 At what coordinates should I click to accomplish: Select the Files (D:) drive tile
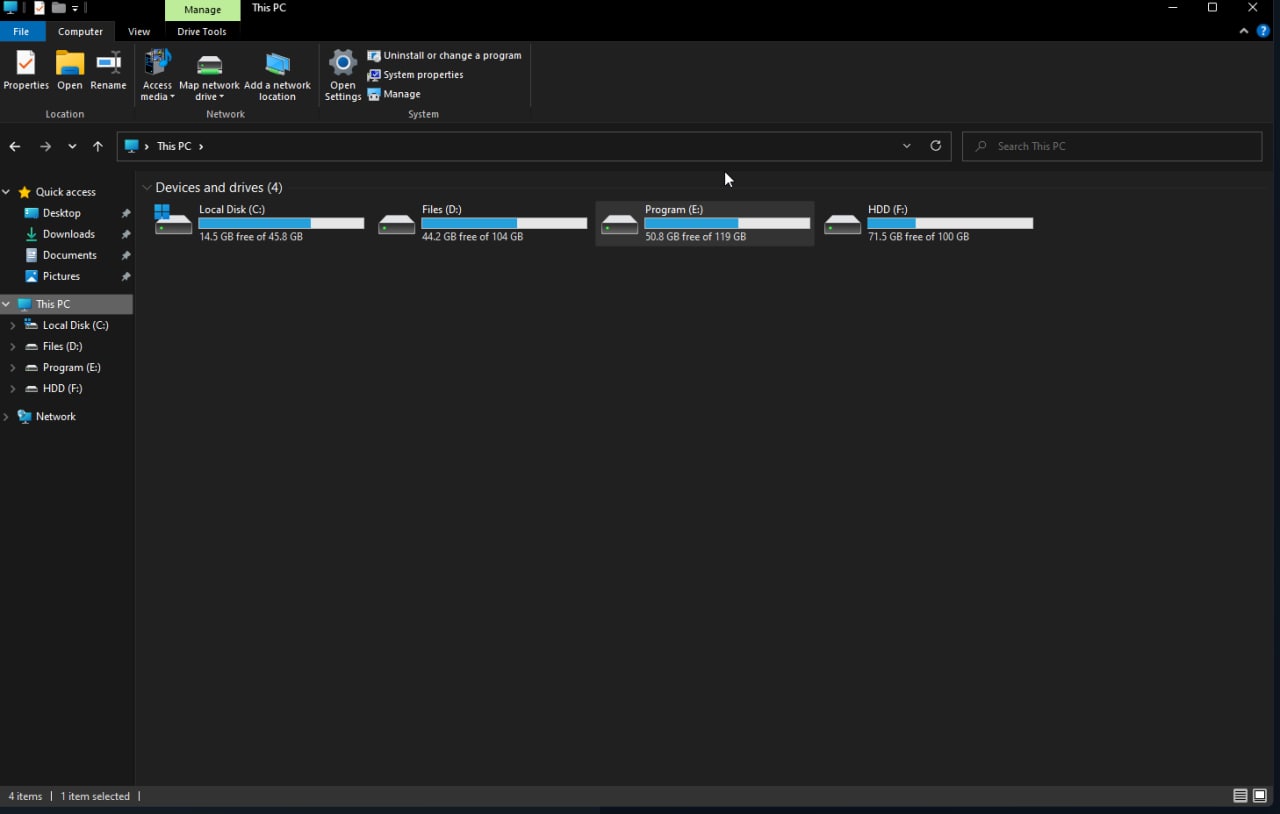483,223
